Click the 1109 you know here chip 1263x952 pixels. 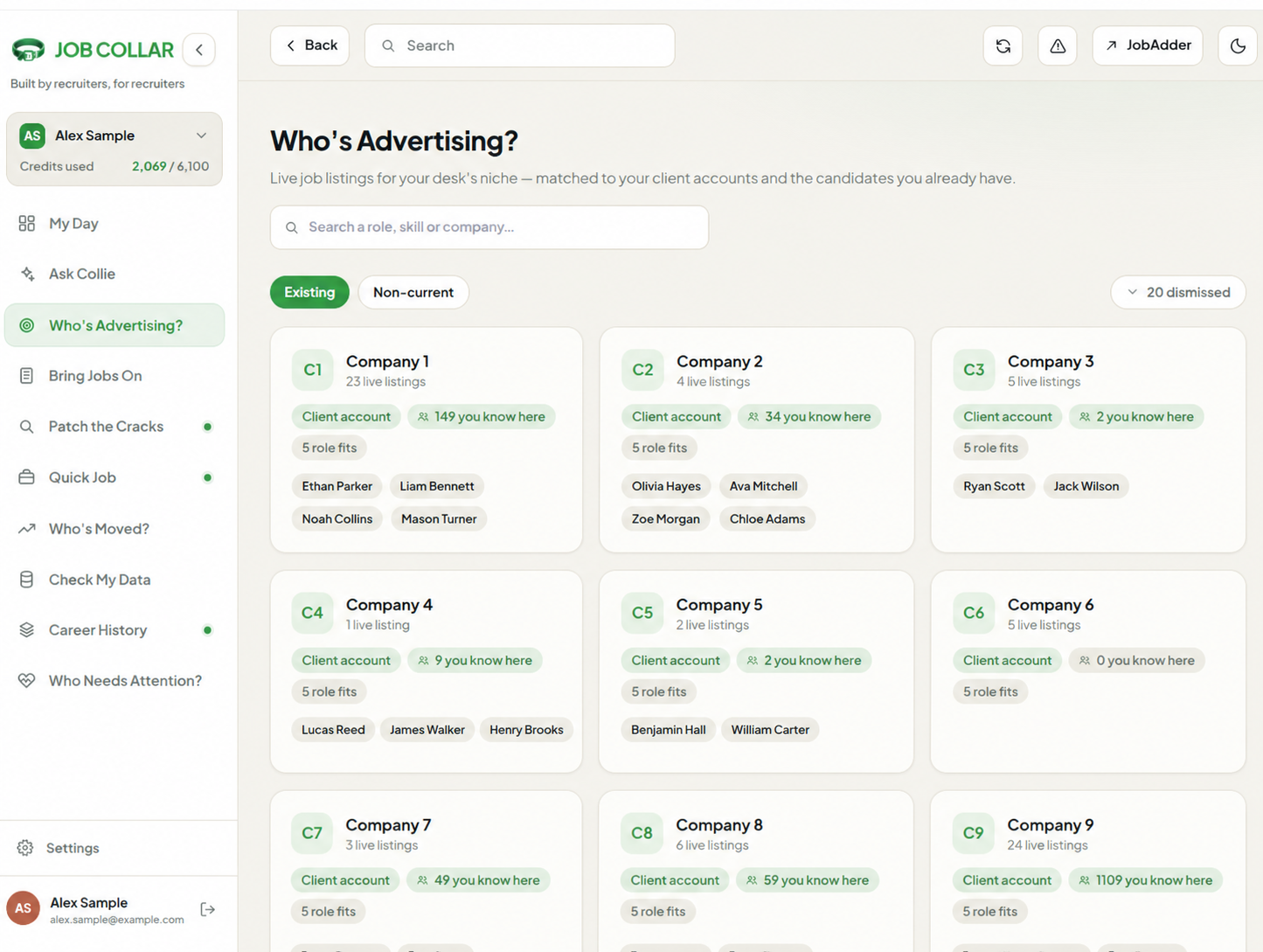tap(1146, 880)
